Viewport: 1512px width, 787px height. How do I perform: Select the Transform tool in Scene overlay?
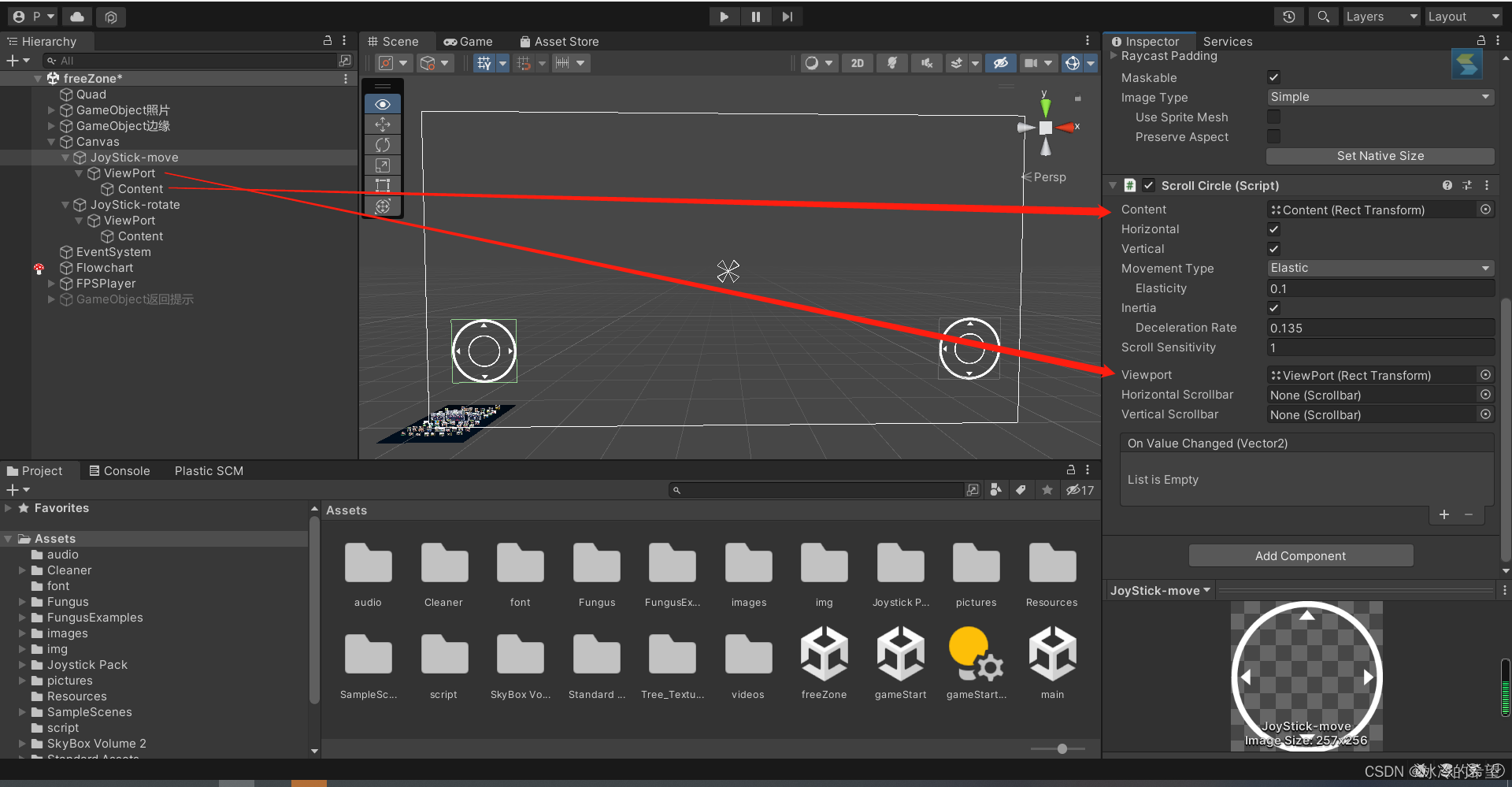point(383,206)
